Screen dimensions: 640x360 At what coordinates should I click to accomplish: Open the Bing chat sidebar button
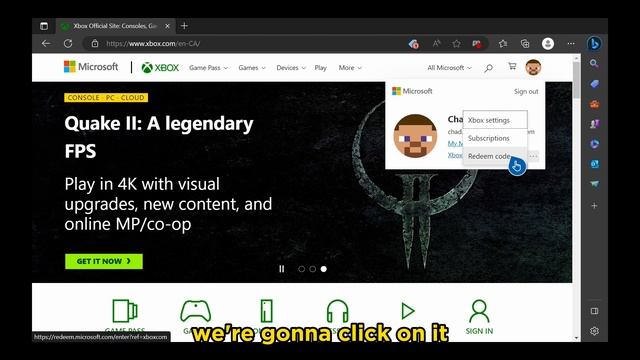coord(594,43)
